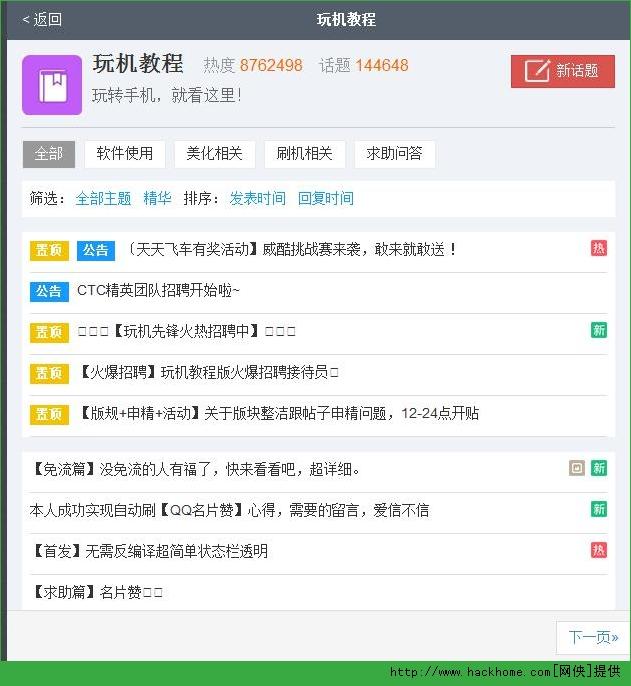This screenshot has height=686, width=631.
Task: Click the image attachment icon on 免流篇 post
Action: [x=576, y=468]
